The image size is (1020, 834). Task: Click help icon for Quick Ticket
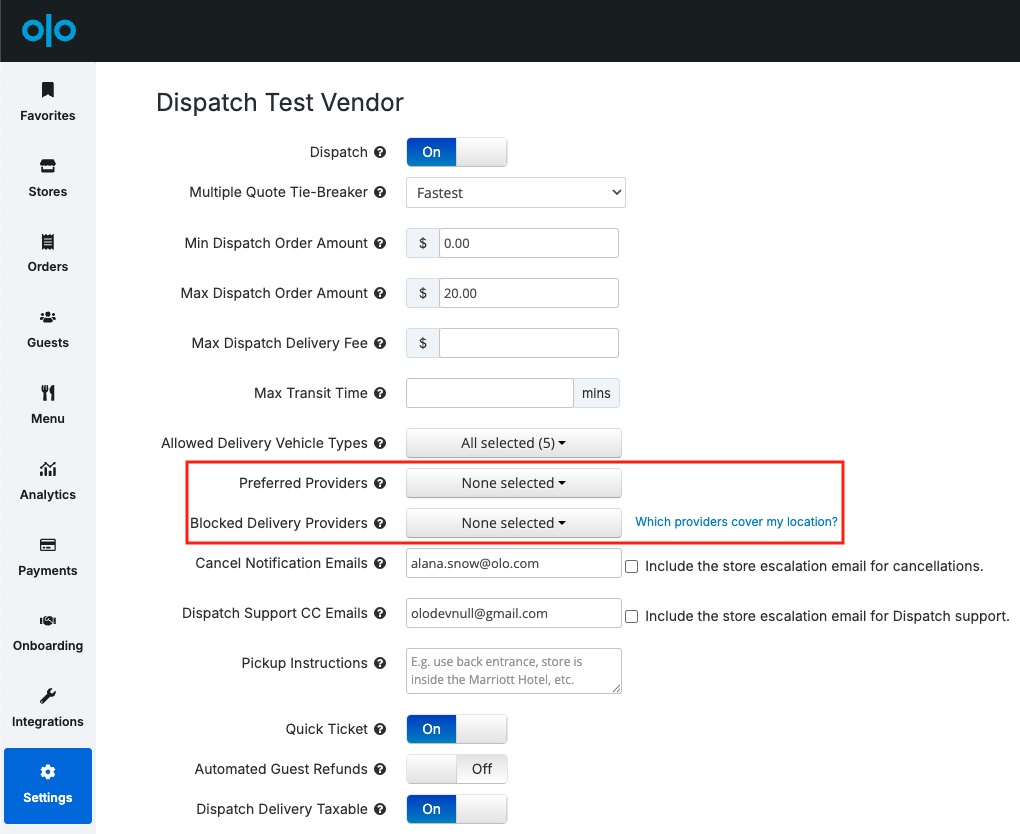(x=380, y=729)
